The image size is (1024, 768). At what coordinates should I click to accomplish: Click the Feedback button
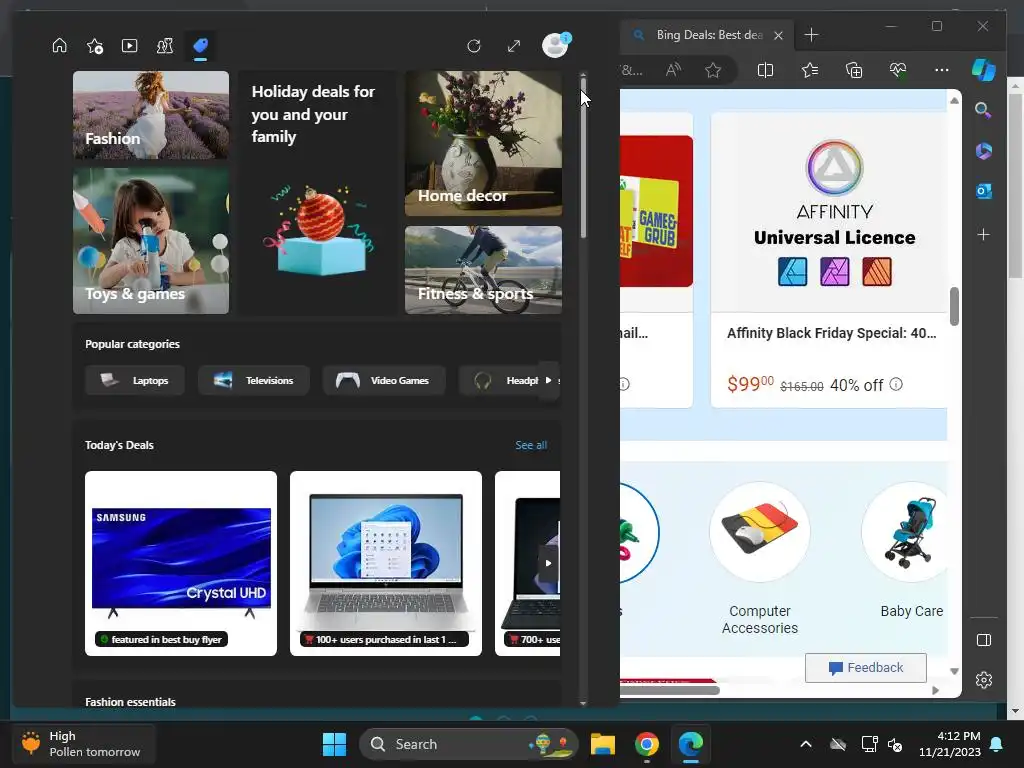pos(865,667)
